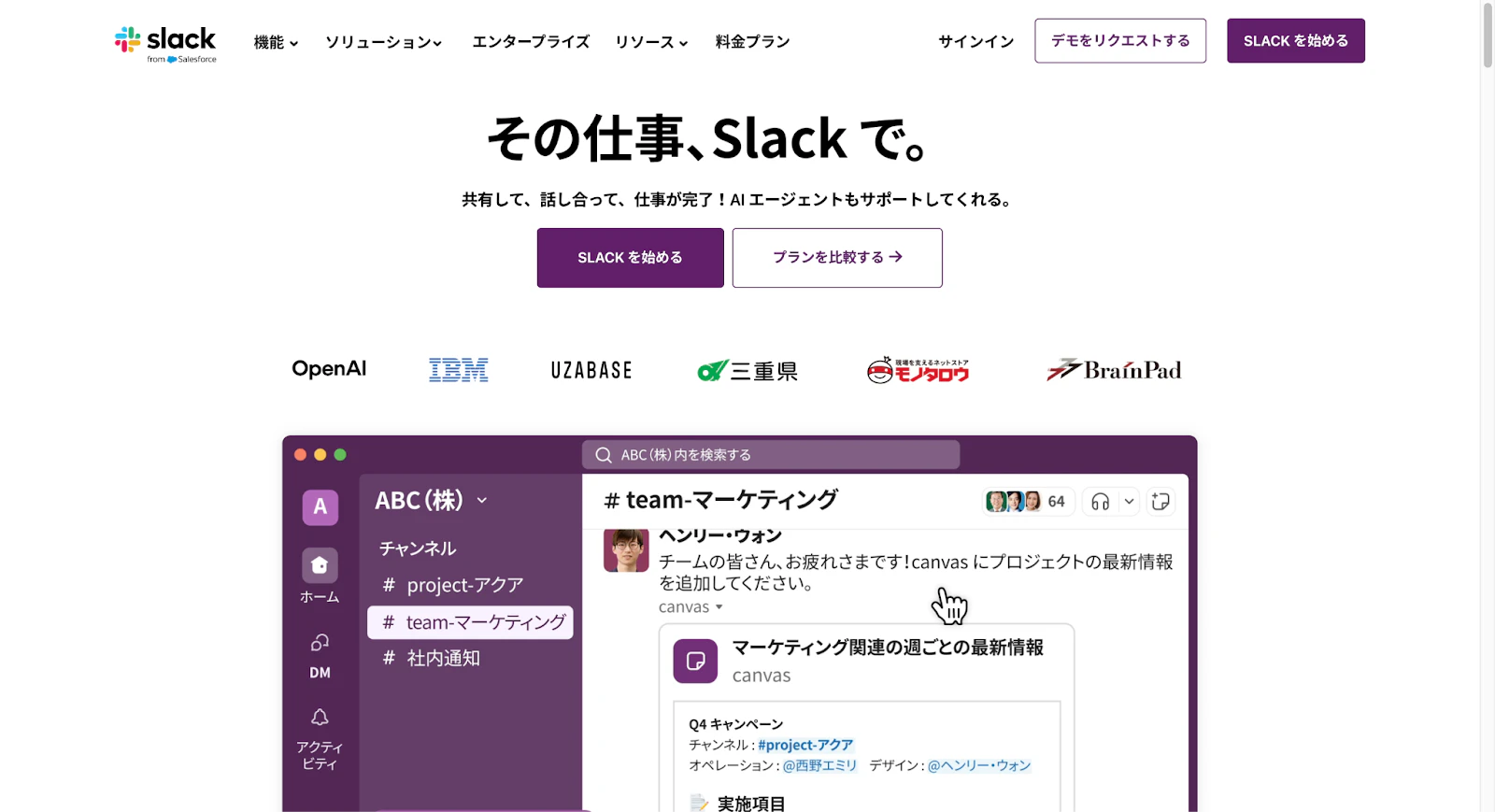Click the magnifier icon in search bar

point(604,455)
